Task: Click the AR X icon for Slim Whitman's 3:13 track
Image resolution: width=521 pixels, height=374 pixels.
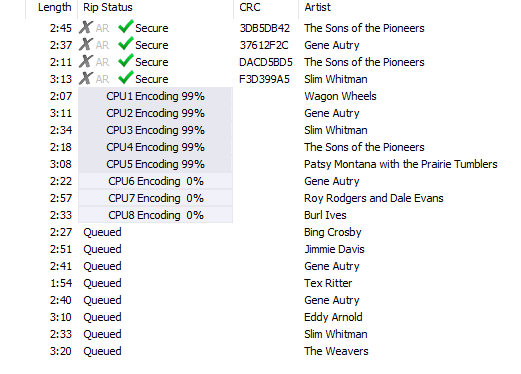Action: 86,78
